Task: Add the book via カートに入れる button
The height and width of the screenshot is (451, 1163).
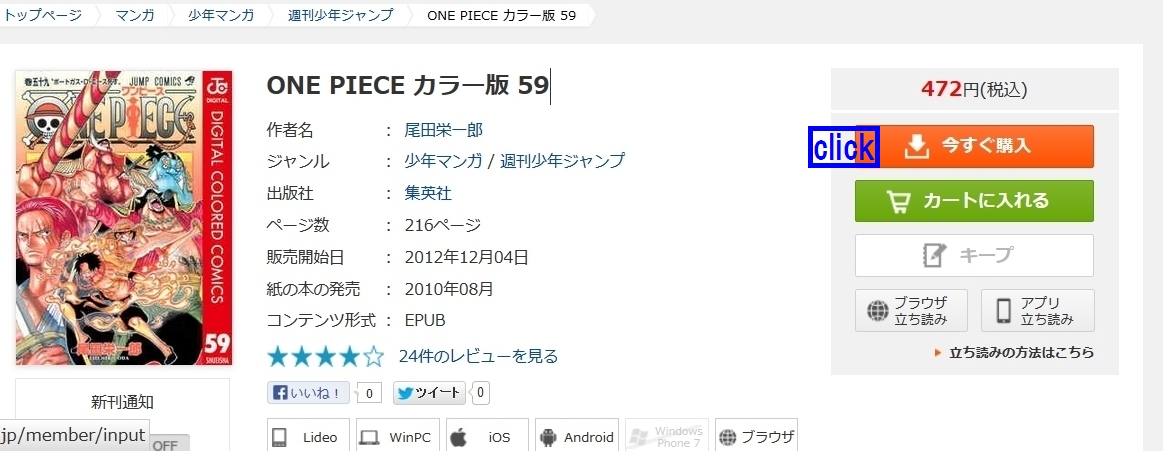Action: (x=974, y=201)
